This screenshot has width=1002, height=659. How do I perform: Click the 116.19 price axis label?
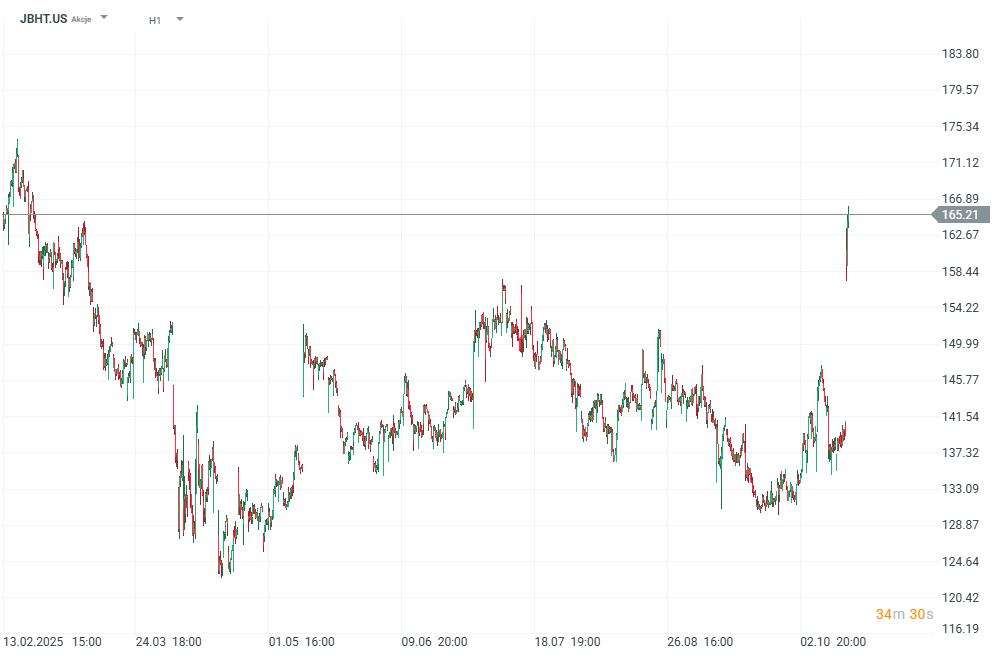pyautogui.click(x=959, y=629)
